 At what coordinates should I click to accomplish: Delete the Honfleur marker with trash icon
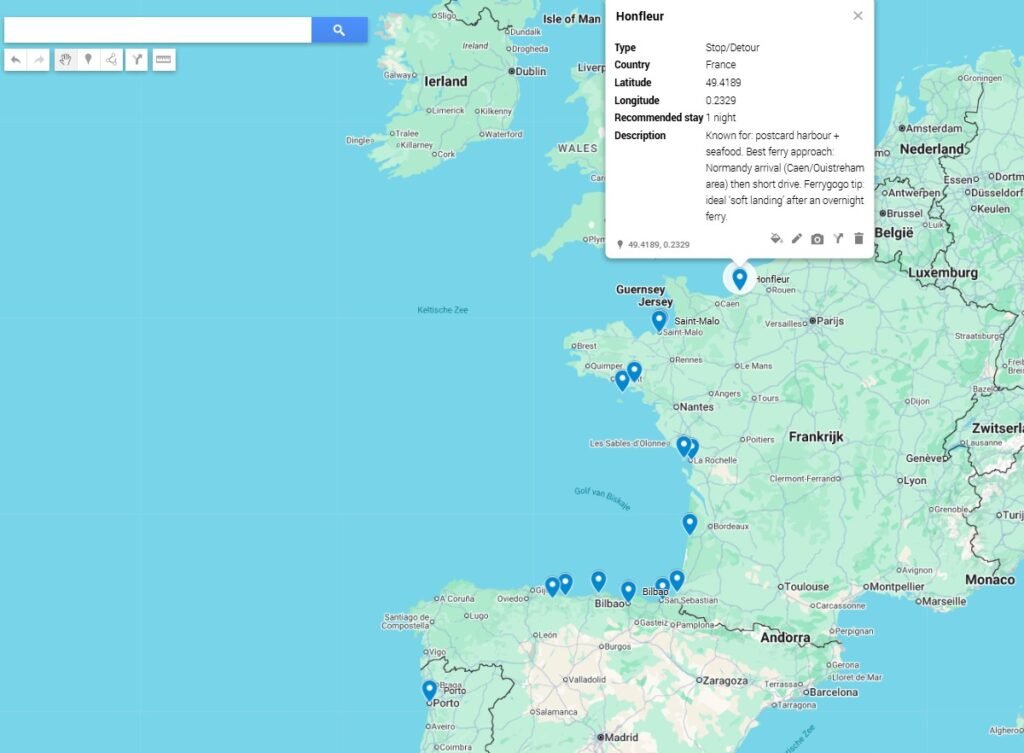pos(858,239)
